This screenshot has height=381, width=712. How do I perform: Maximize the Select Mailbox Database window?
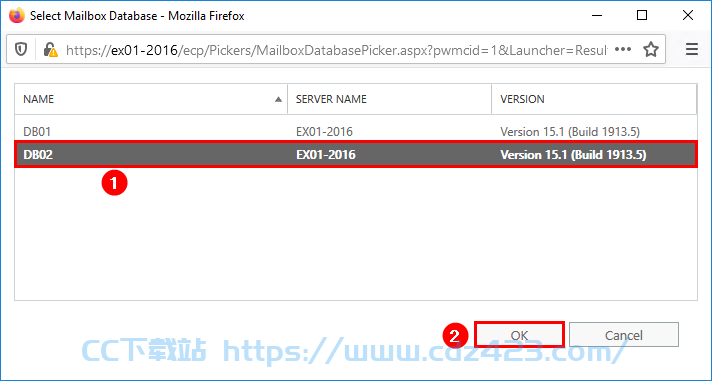pyautogui.click(x=642, y=15)
